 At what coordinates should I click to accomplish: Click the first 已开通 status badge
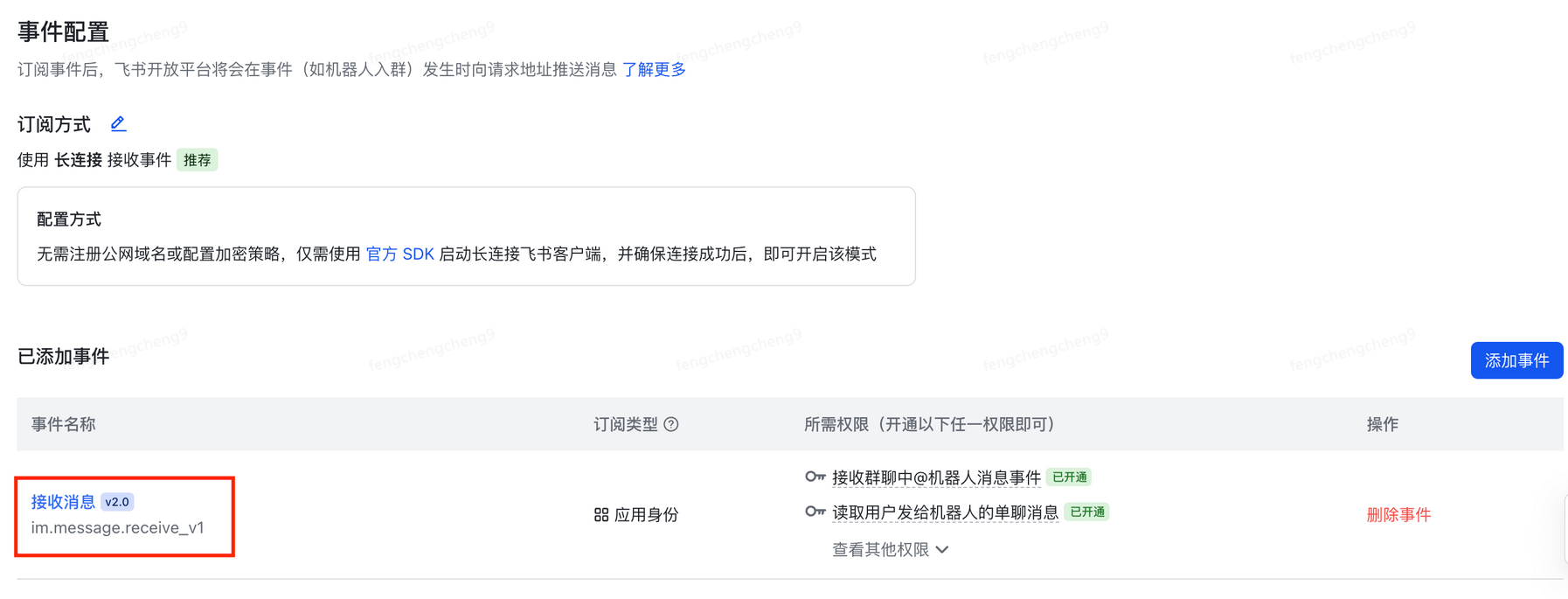pos(1070,477)
